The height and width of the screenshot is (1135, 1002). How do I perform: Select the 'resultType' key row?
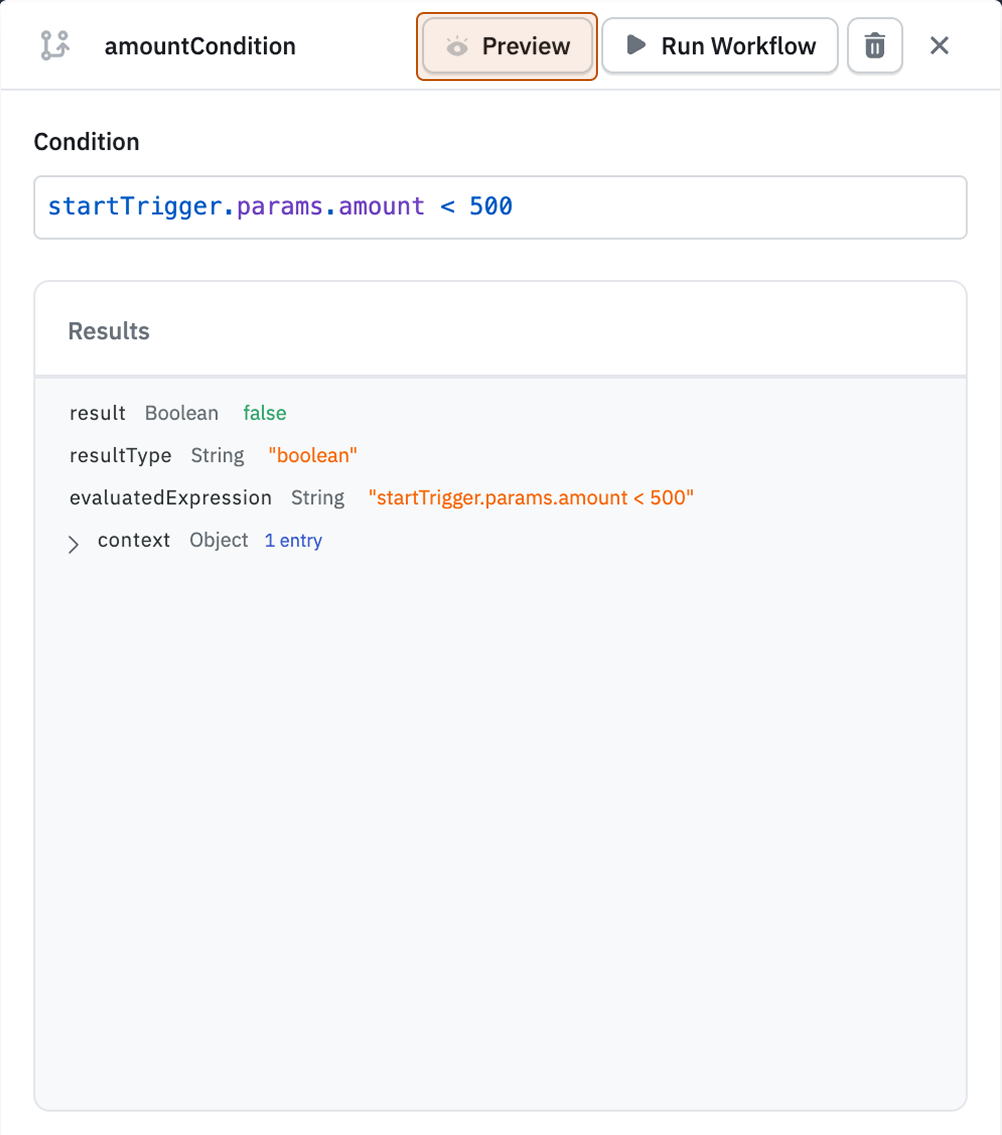pyautogui.click(x=120, y=456)
